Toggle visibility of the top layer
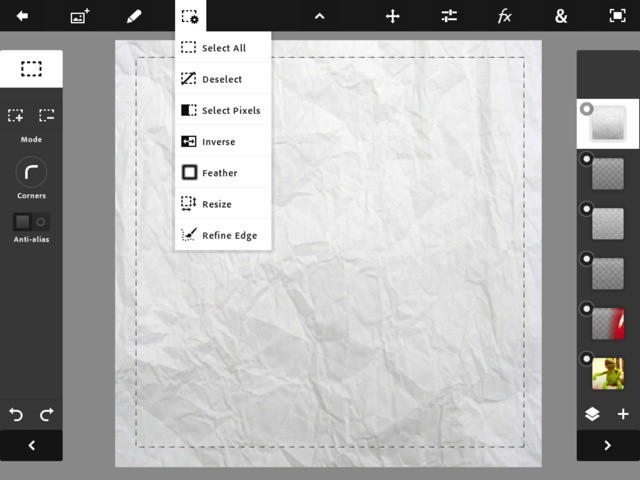Image resolution: width=640 pixels, height=480 pixels. (586, 109)
